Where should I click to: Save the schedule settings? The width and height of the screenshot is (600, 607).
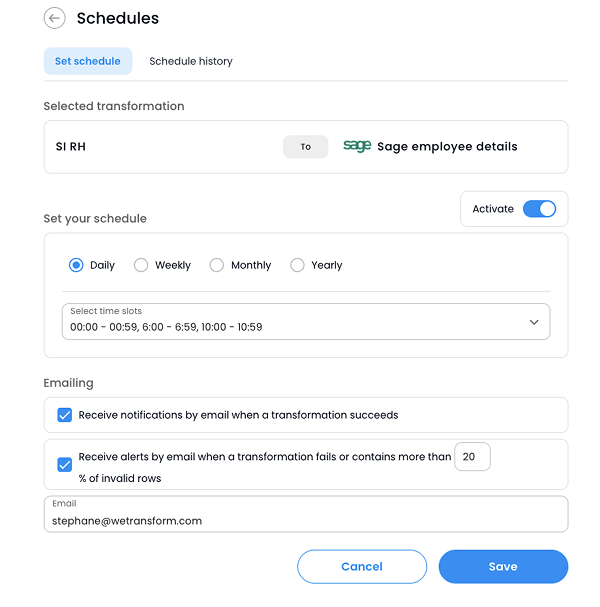pos(503,567)
